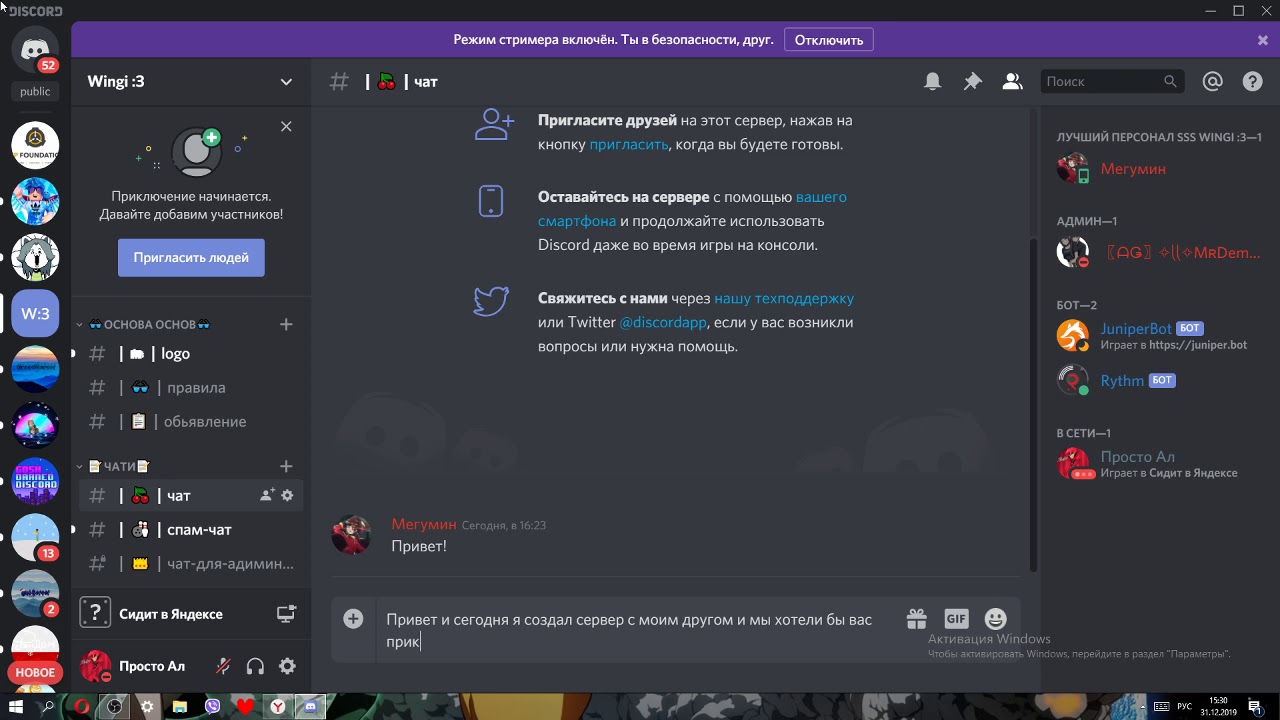Click Мегумин avatar beside message
The image size is (1280, 720).
point(352,535)
